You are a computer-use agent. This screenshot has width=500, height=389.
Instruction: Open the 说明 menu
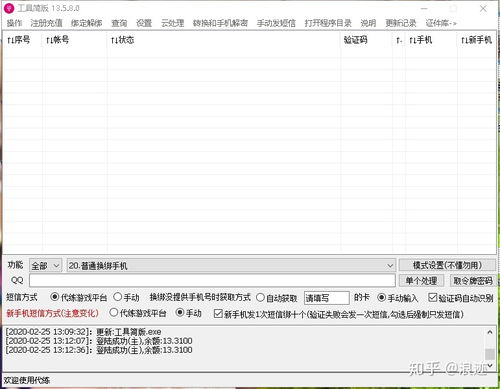[x=368, y=23]
